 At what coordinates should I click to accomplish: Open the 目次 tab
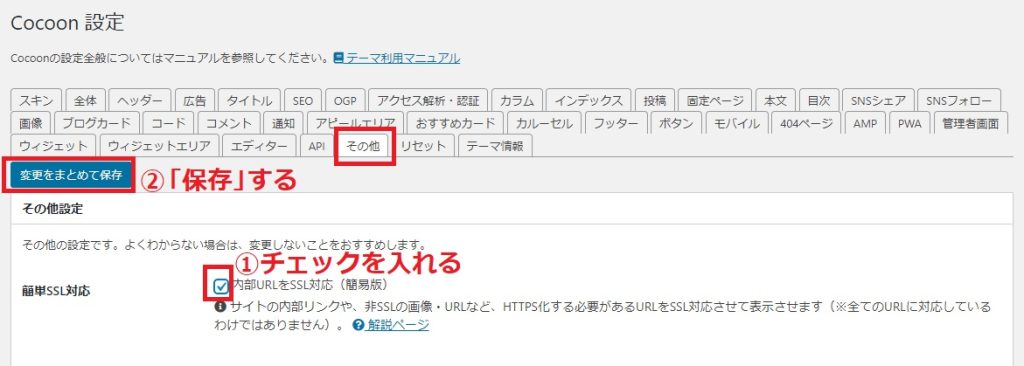[x=818, y=101]
